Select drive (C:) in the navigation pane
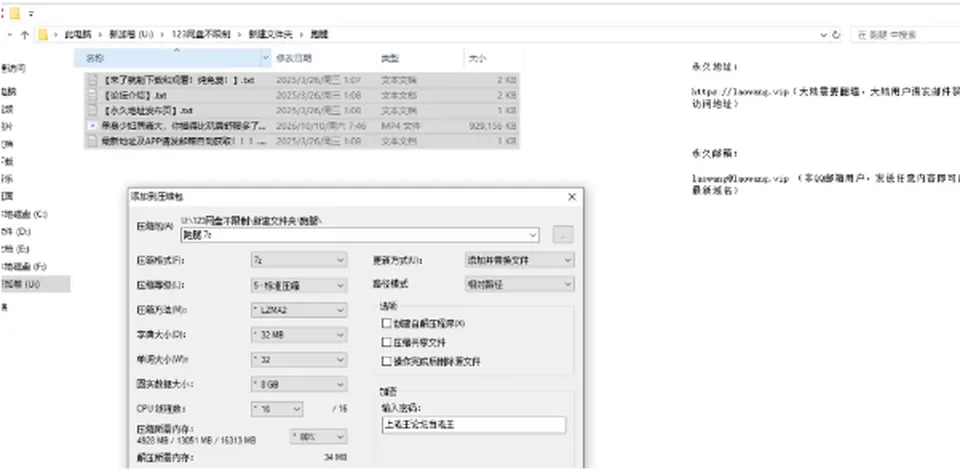This screenshot has width=960, height=470. 24,215
